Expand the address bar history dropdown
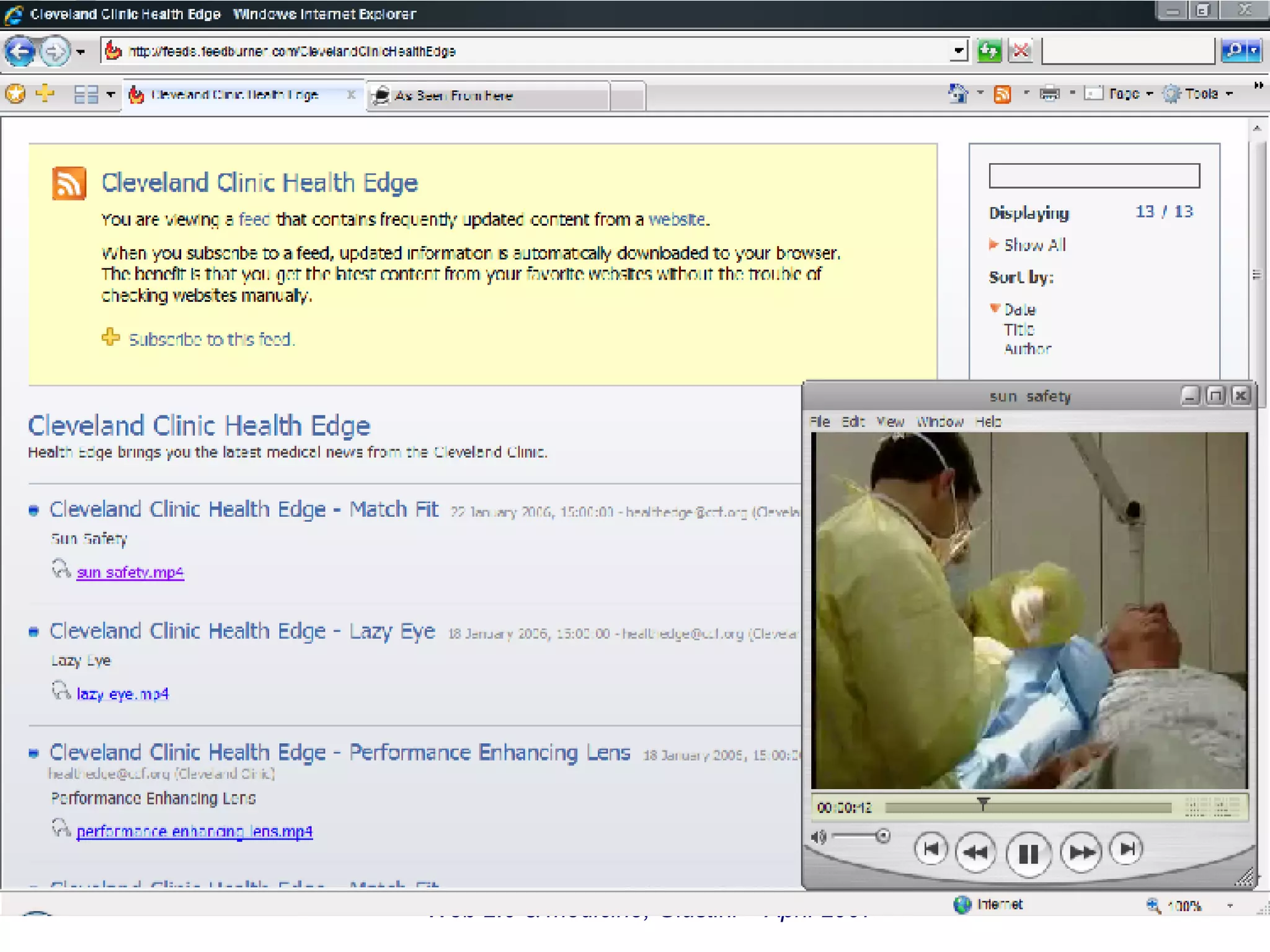Image resolution: width=1270 pixels, height=952 pixels. point(959,51)
